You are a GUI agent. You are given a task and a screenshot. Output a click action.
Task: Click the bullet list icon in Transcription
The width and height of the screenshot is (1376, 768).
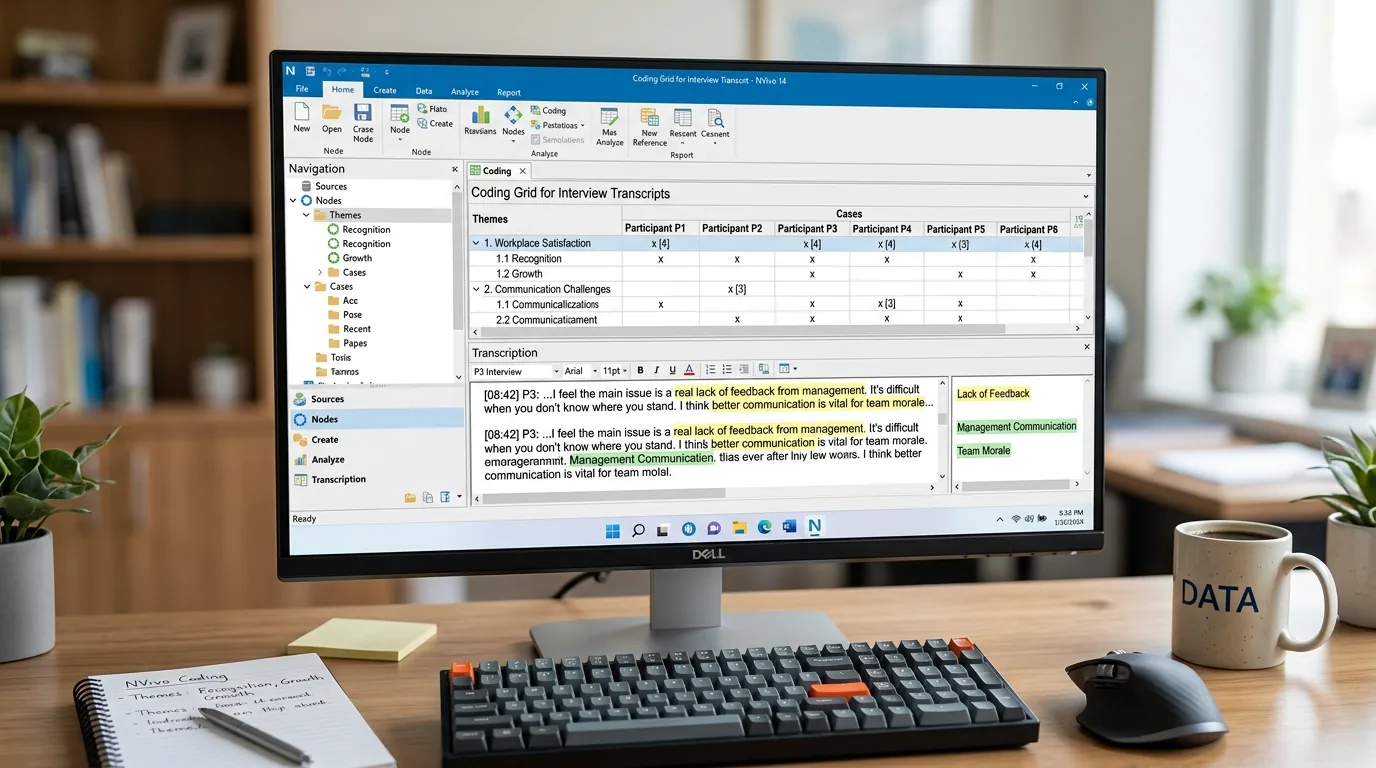727,370
